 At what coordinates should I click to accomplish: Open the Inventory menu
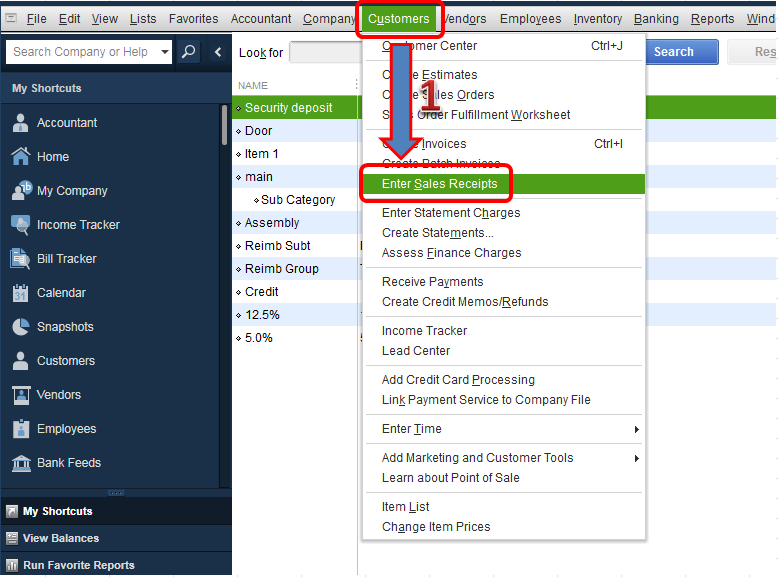coord(597,19)
